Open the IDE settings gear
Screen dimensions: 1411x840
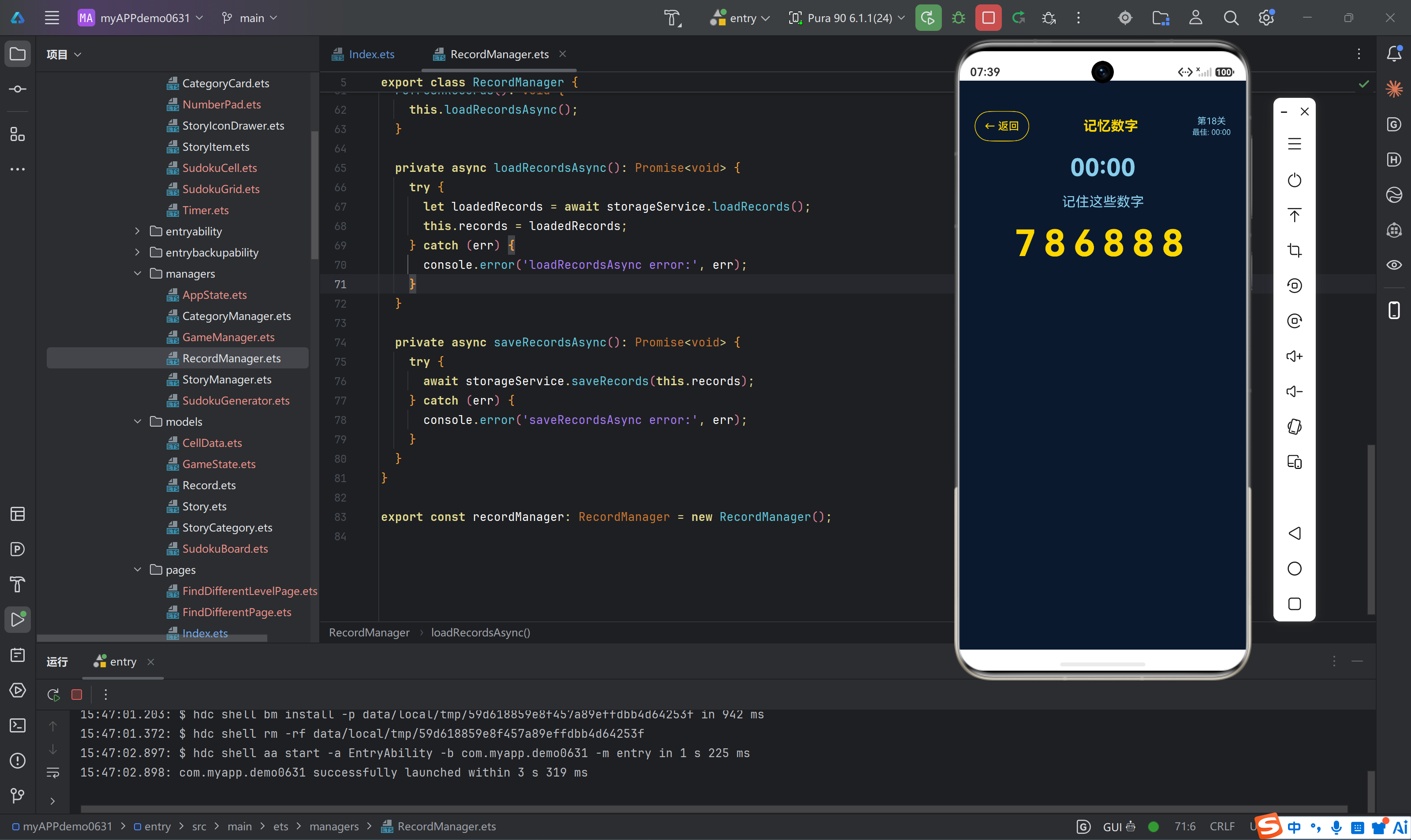[x=1266, y=18]
